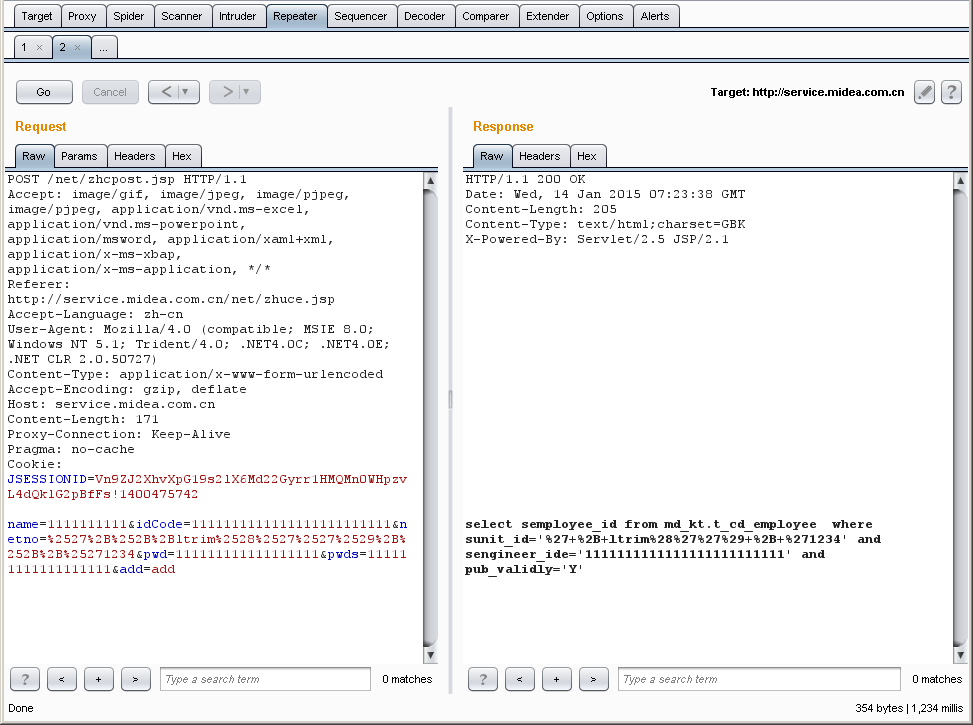973x725 pixels.
Task: Click the select semployee_id SQL text
Action: coord(673,547)
